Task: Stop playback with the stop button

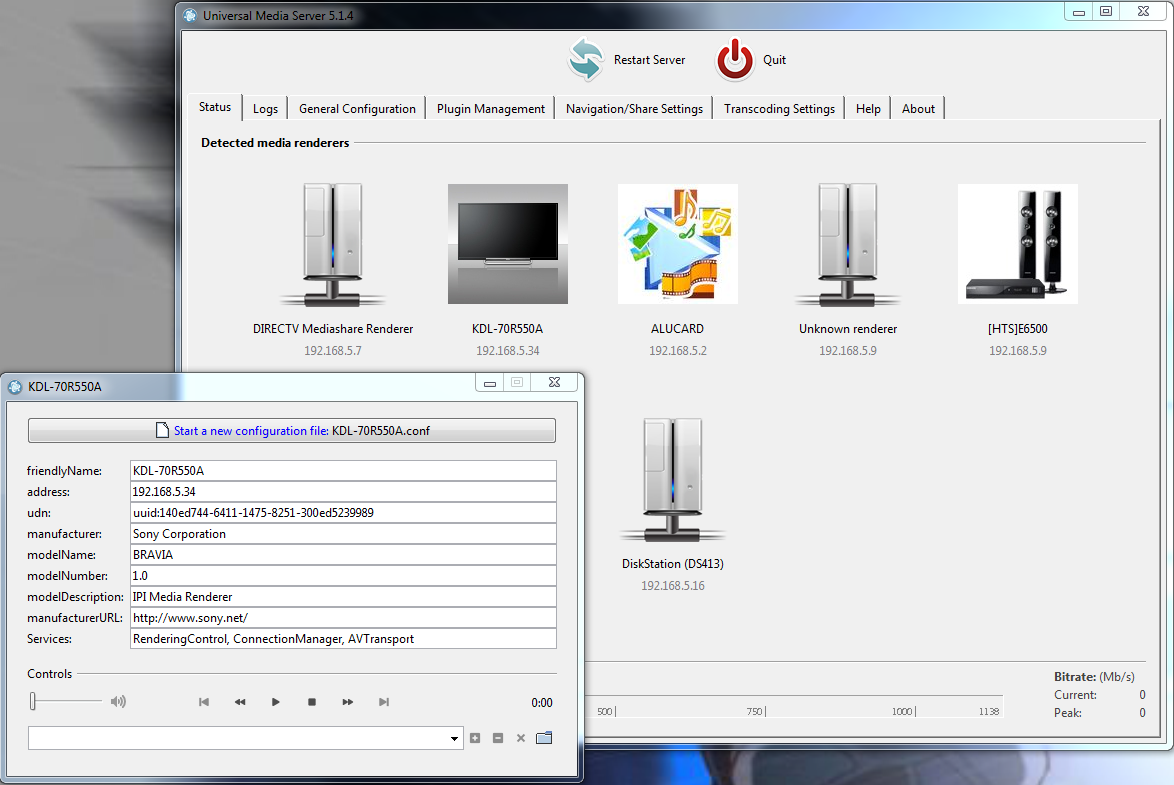Action: tap(311, 702)
